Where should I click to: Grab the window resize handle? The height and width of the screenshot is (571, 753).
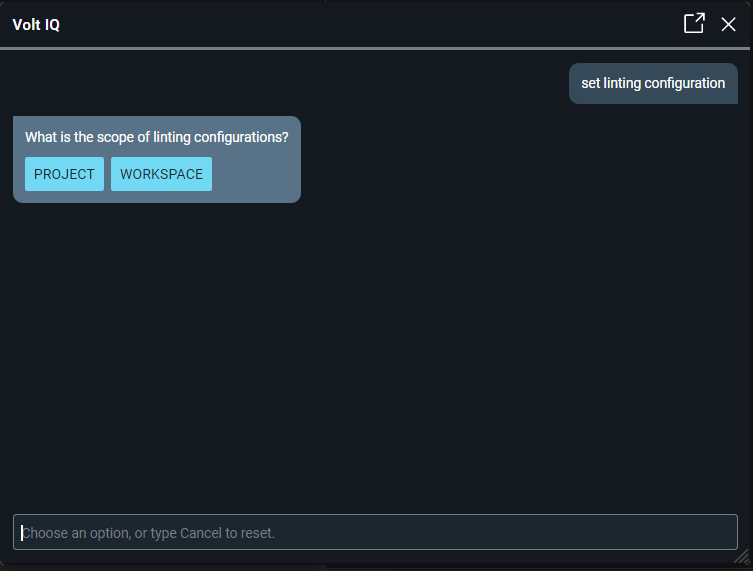point(743,561)
